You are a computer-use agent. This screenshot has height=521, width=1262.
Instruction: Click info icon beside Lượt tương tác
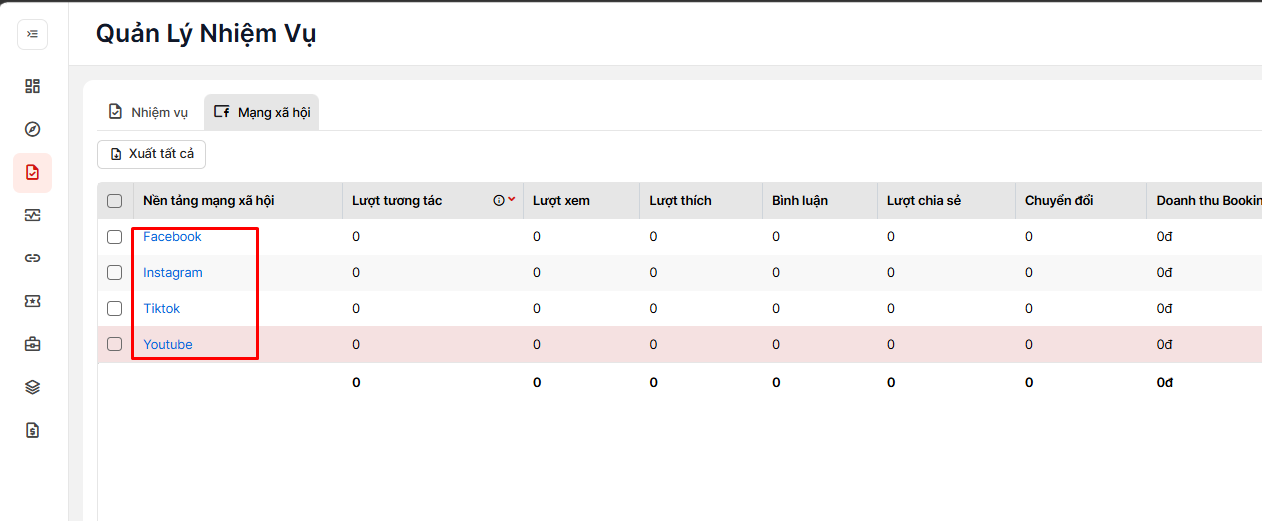tap(499, 200)
